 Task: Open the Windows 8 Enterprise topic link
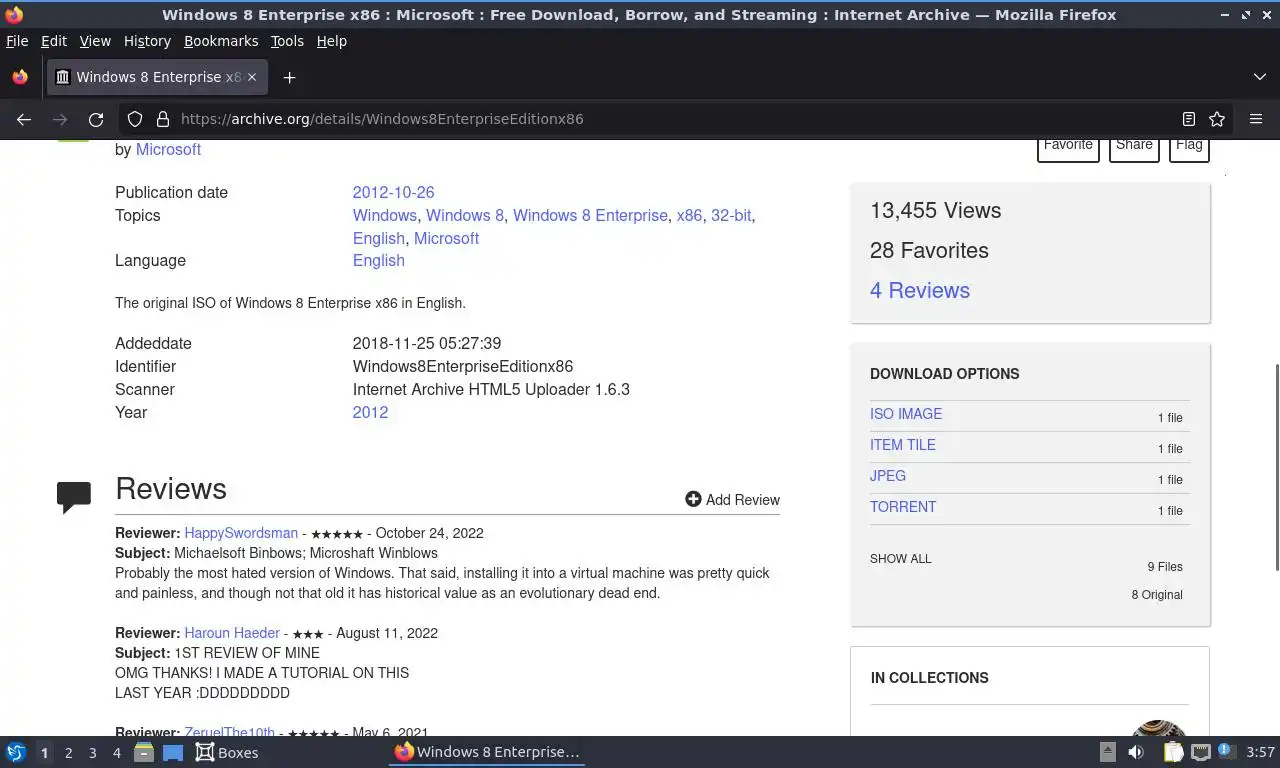point(590,215)
